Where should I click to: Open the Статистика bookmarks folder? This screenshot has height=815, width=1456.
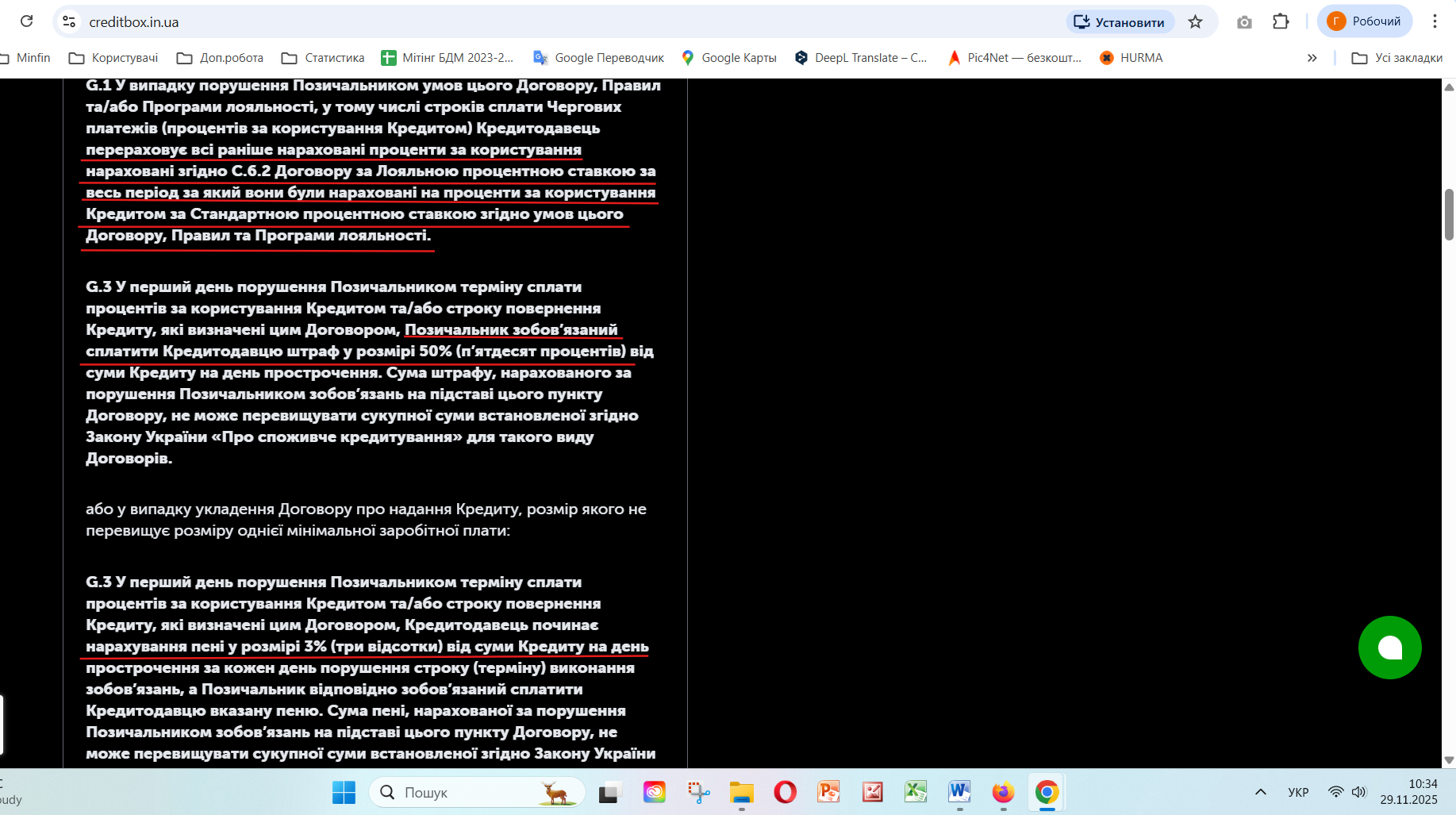pos(323,58)
